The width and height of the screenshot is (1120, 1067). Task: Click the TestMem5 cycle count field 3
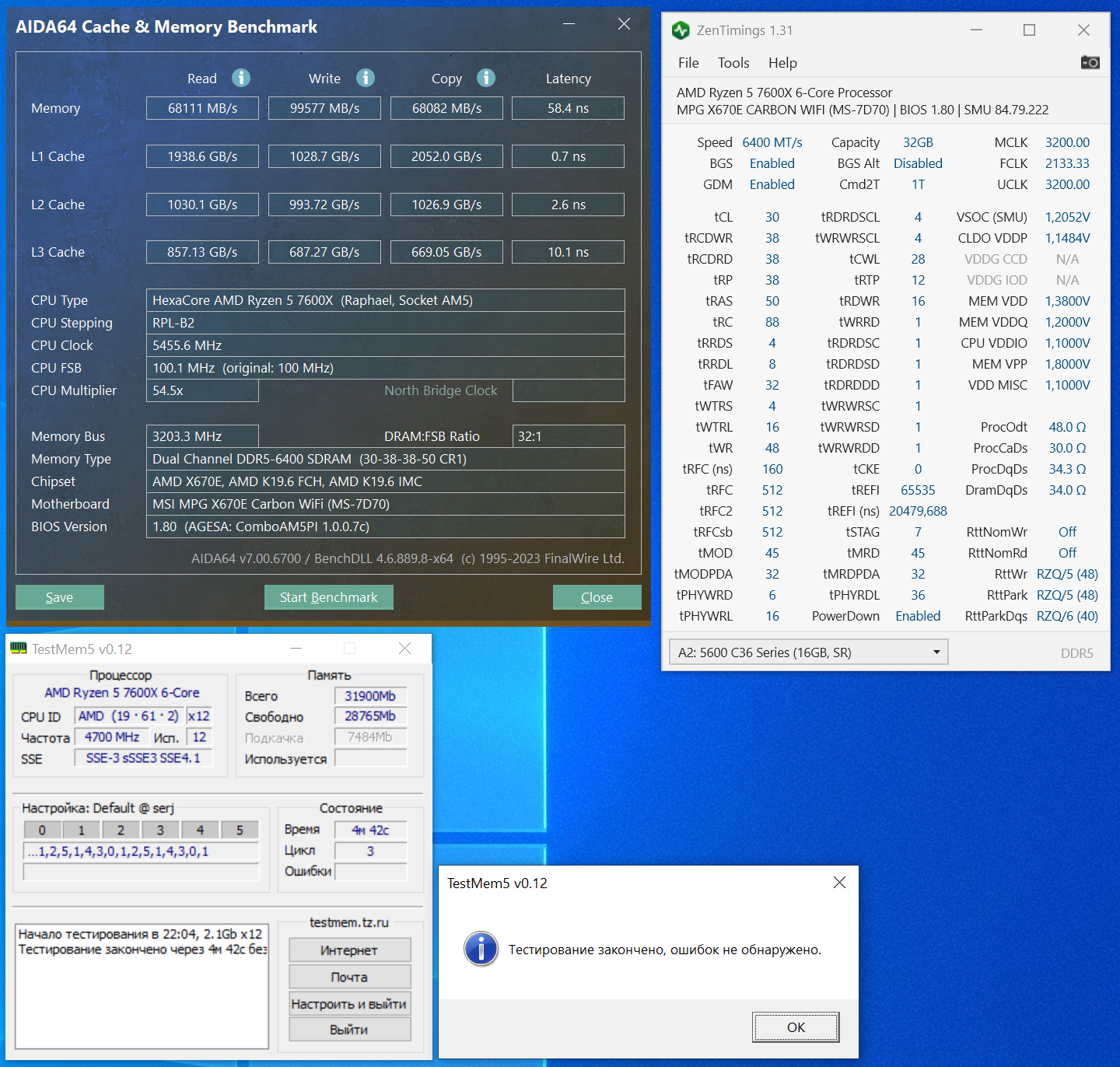[x=370, y=851]
